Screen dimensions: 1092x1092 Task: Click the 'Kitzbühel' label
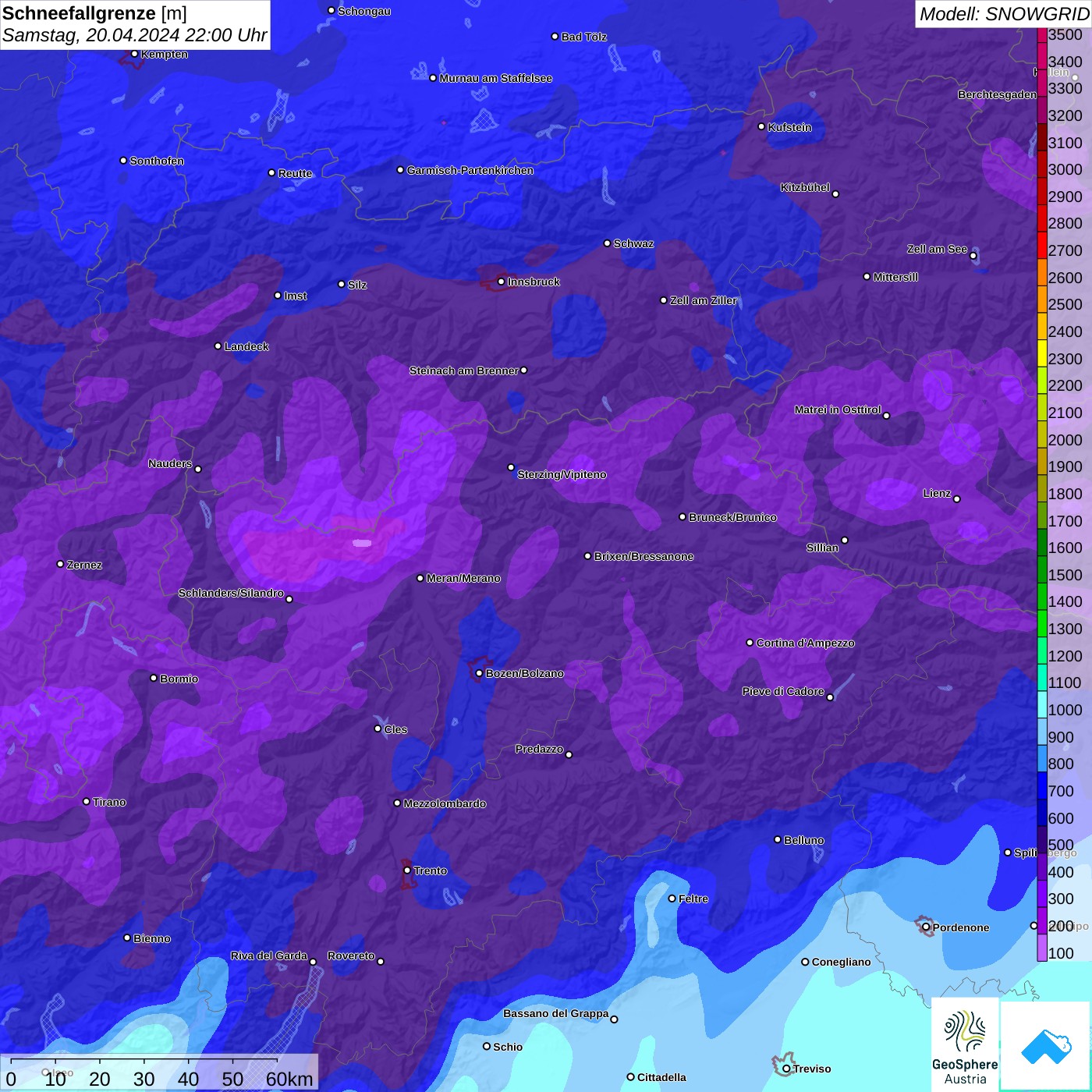[x=805, y=187]
